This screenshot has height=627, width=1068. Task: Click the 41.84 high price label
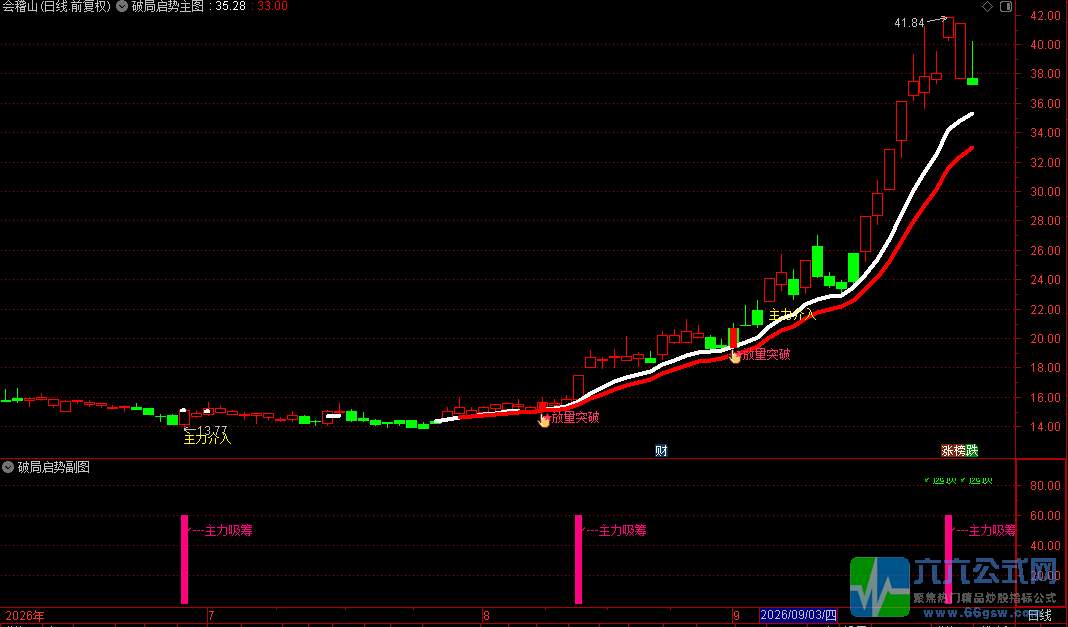pos(909,23)
